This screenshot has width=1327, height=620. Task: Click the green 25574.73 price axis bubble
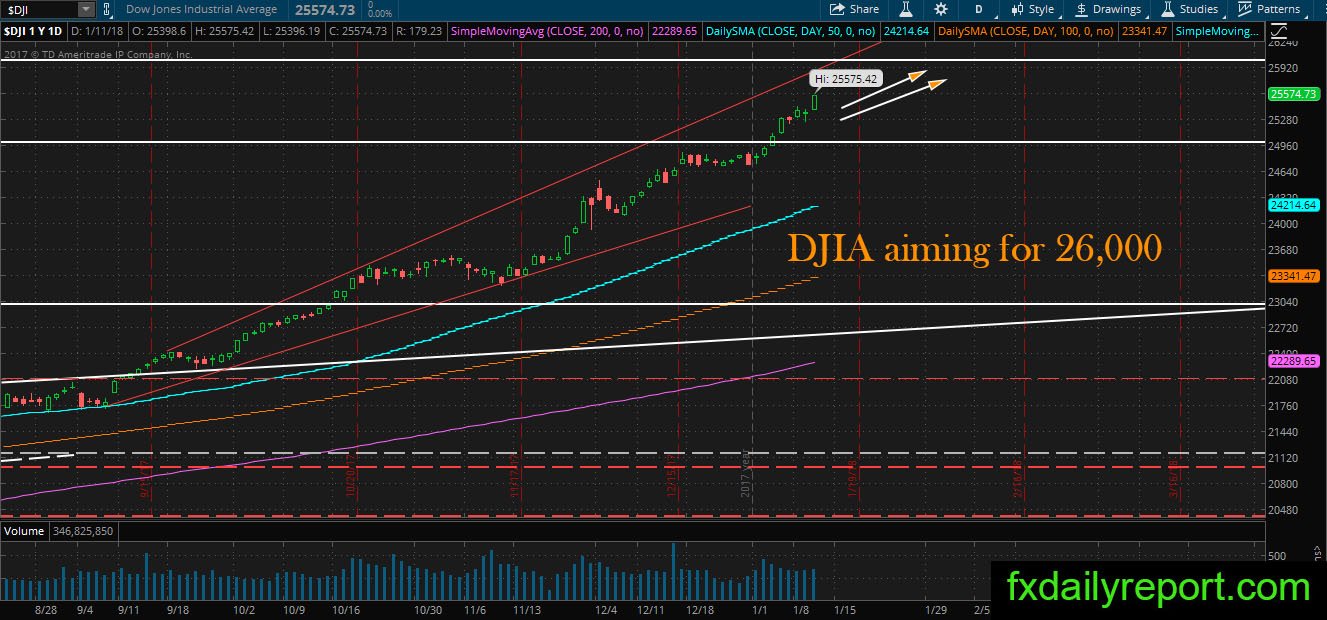coord(1294,94)
